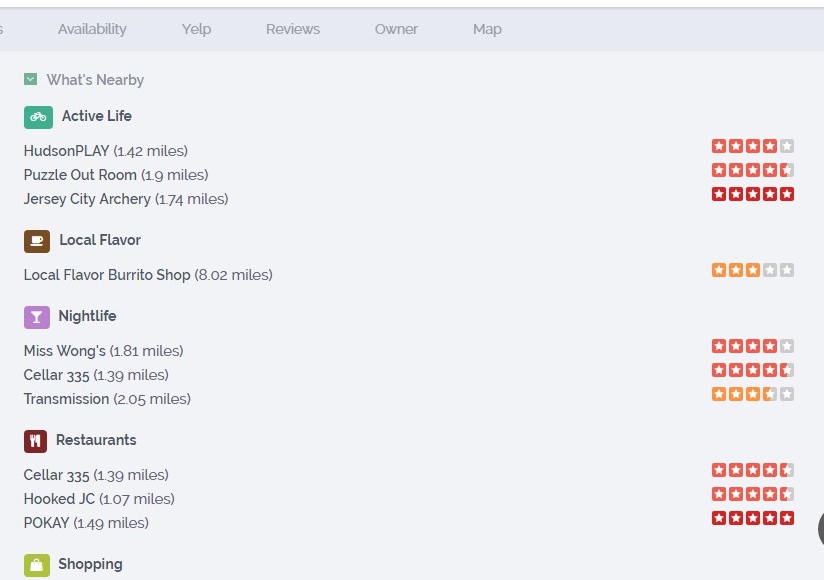Screen dimensions: 824x580
Task: Open the Map tab
Action: pyautogui.click(x=487, y=29)
